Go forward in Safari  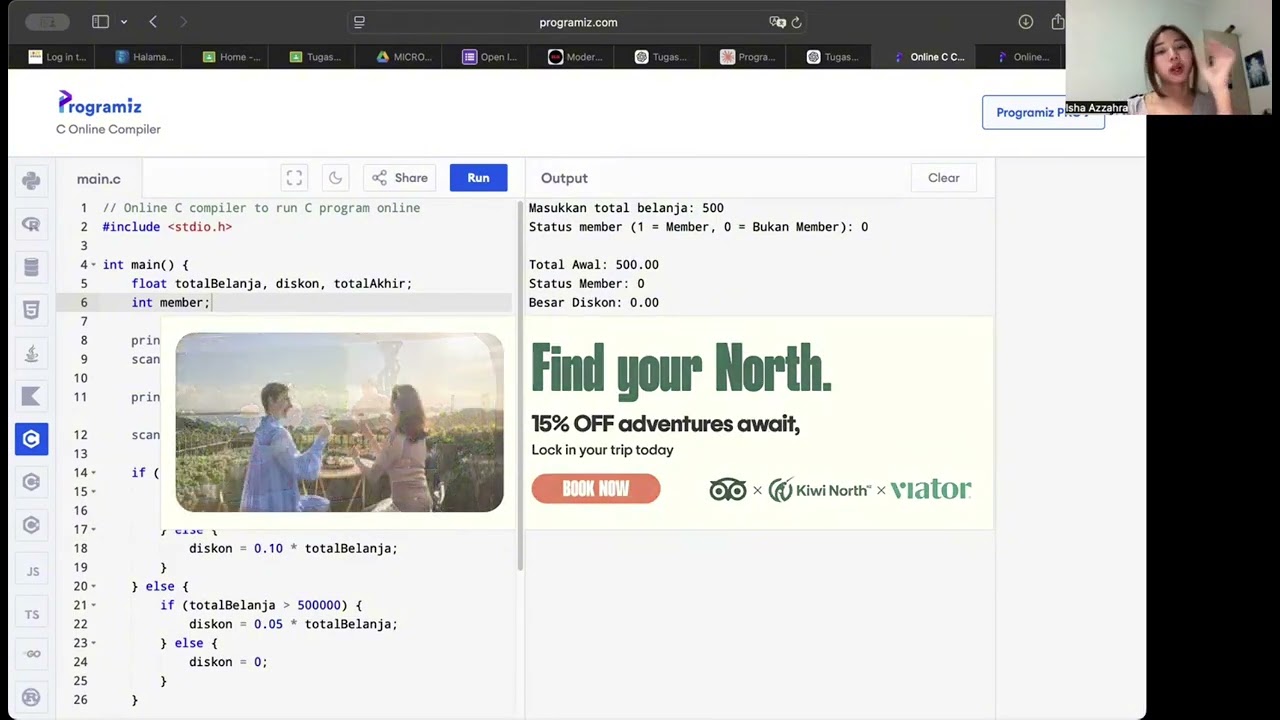click(x=183, y=22)
